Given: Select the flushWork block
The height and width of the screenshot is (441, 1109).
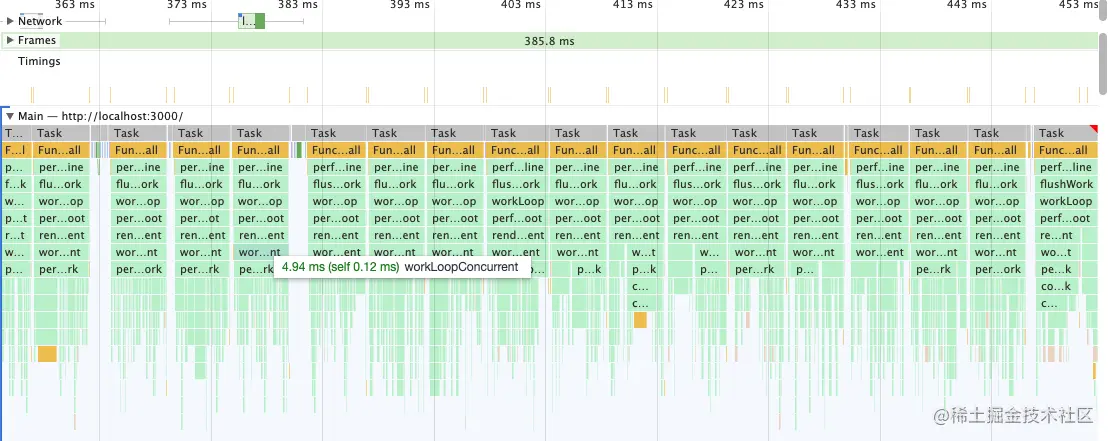Looking at the screenshot, I should (x=1066, y=184).
